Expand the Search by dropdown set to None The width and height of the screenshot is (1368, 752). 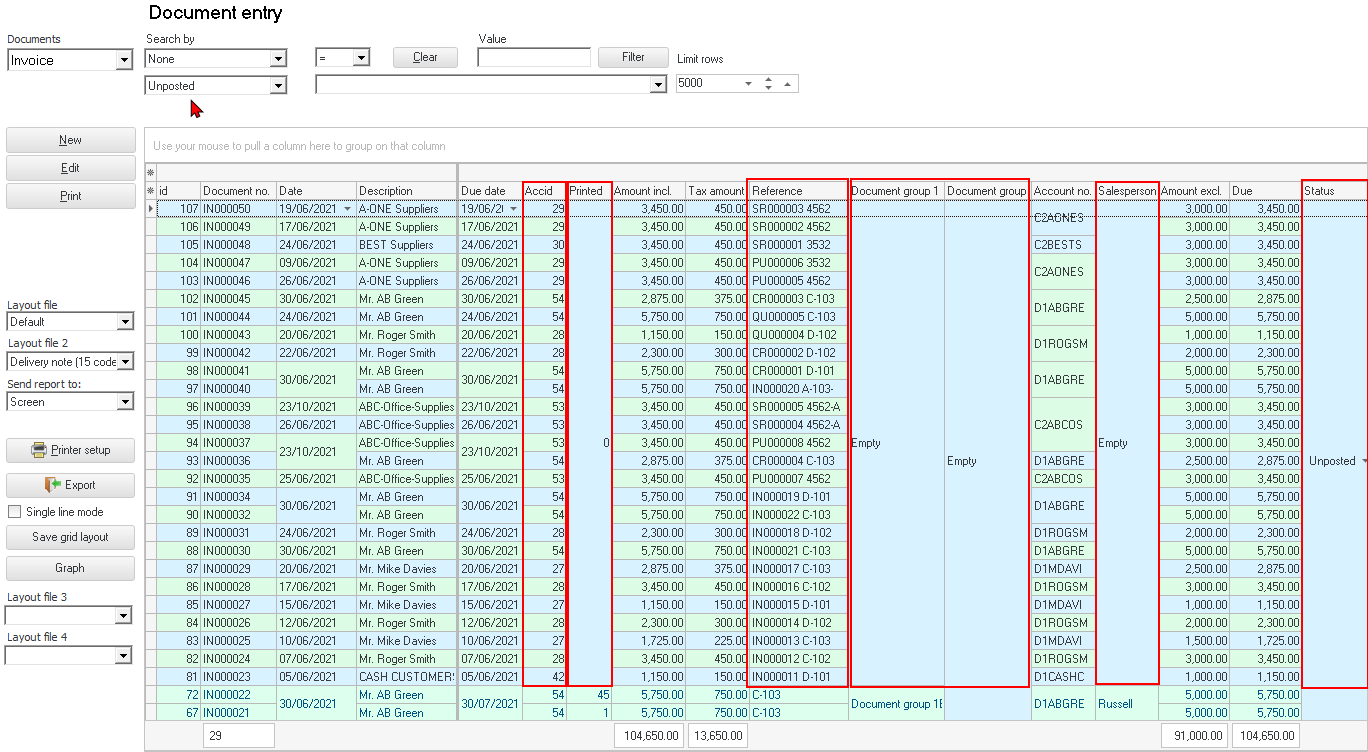(278, 59)
